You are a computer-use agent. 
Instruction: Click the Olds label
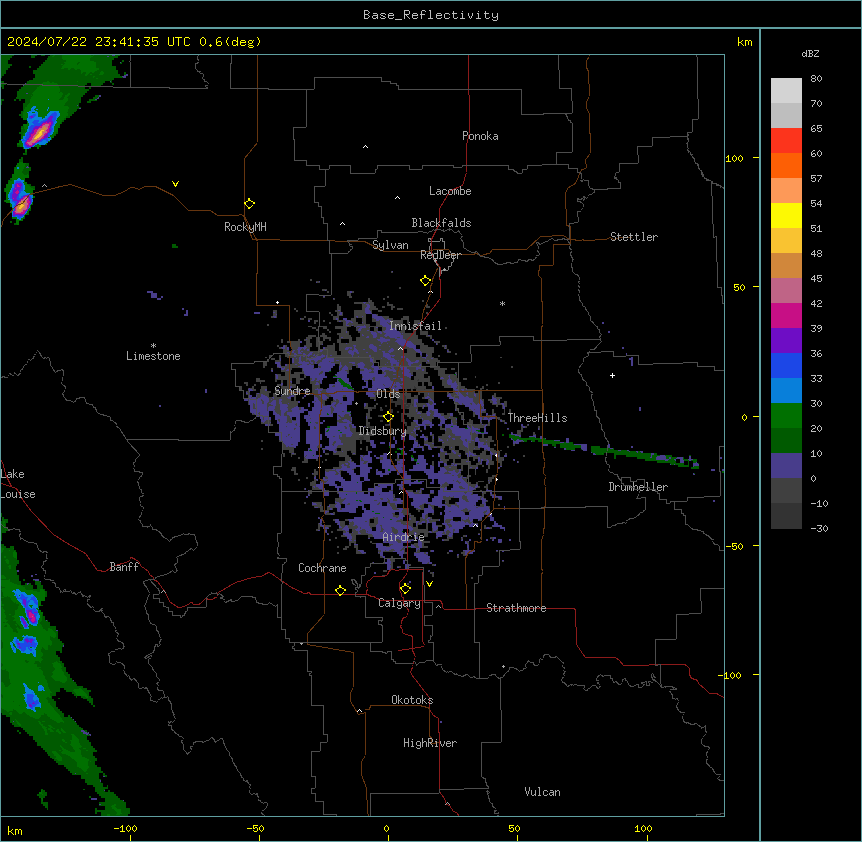click(x=388, y=394)
